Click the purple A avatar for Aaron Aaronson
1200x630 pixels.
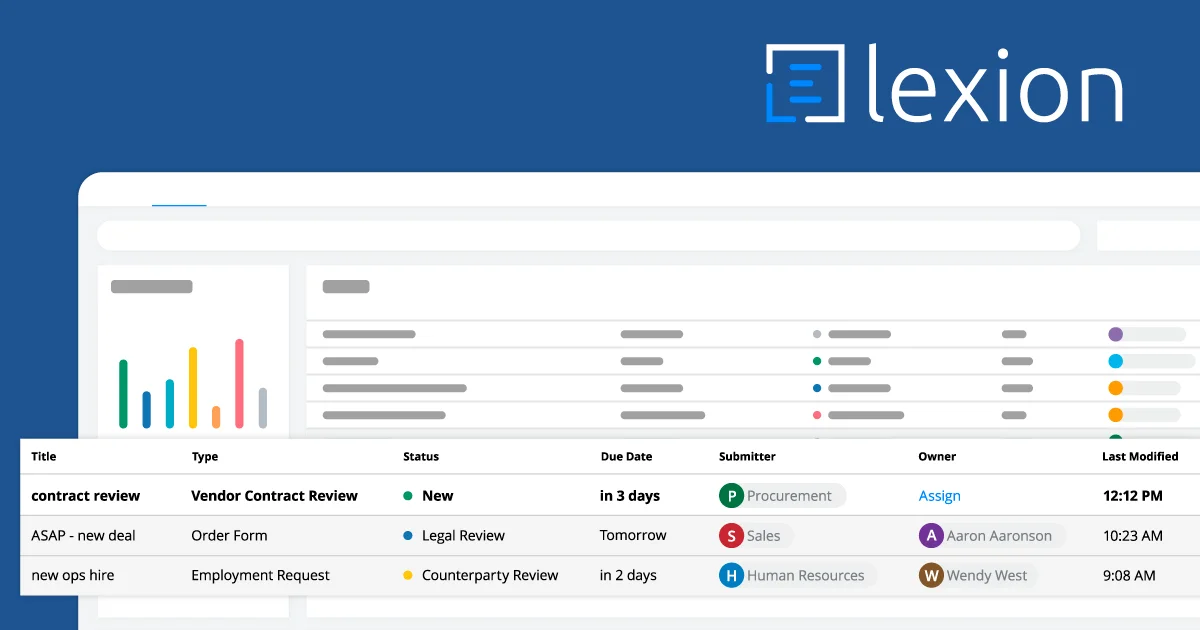(931, 536)
